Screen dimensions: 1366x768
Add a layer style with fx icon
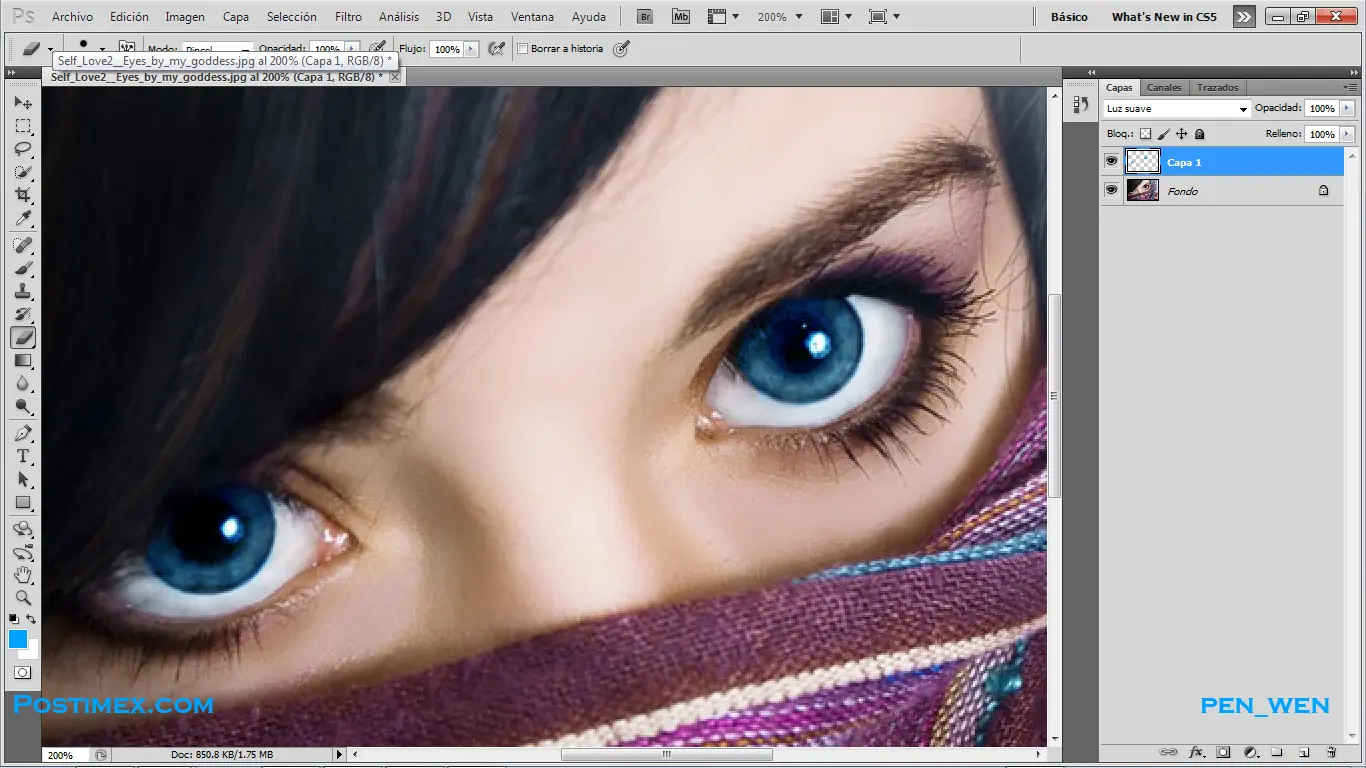pyautogui.click(x=1196, y=752)
